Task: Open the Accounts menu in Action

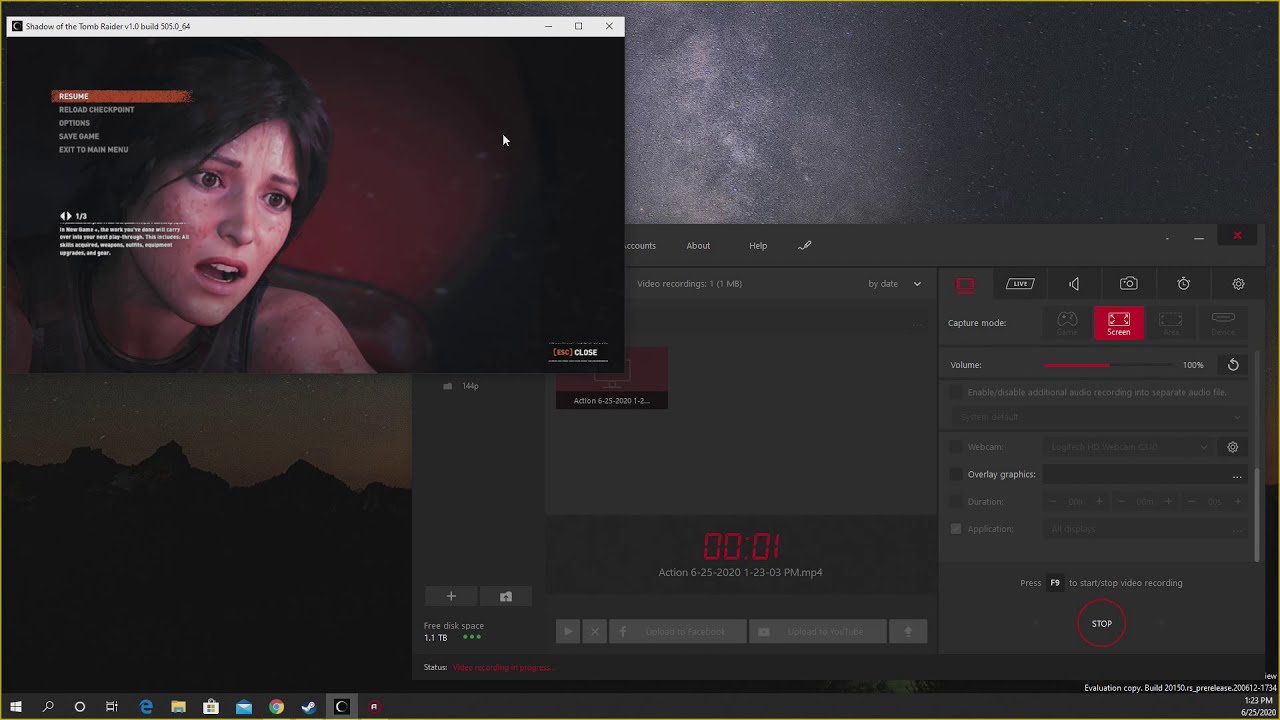Action: point(640,246)
